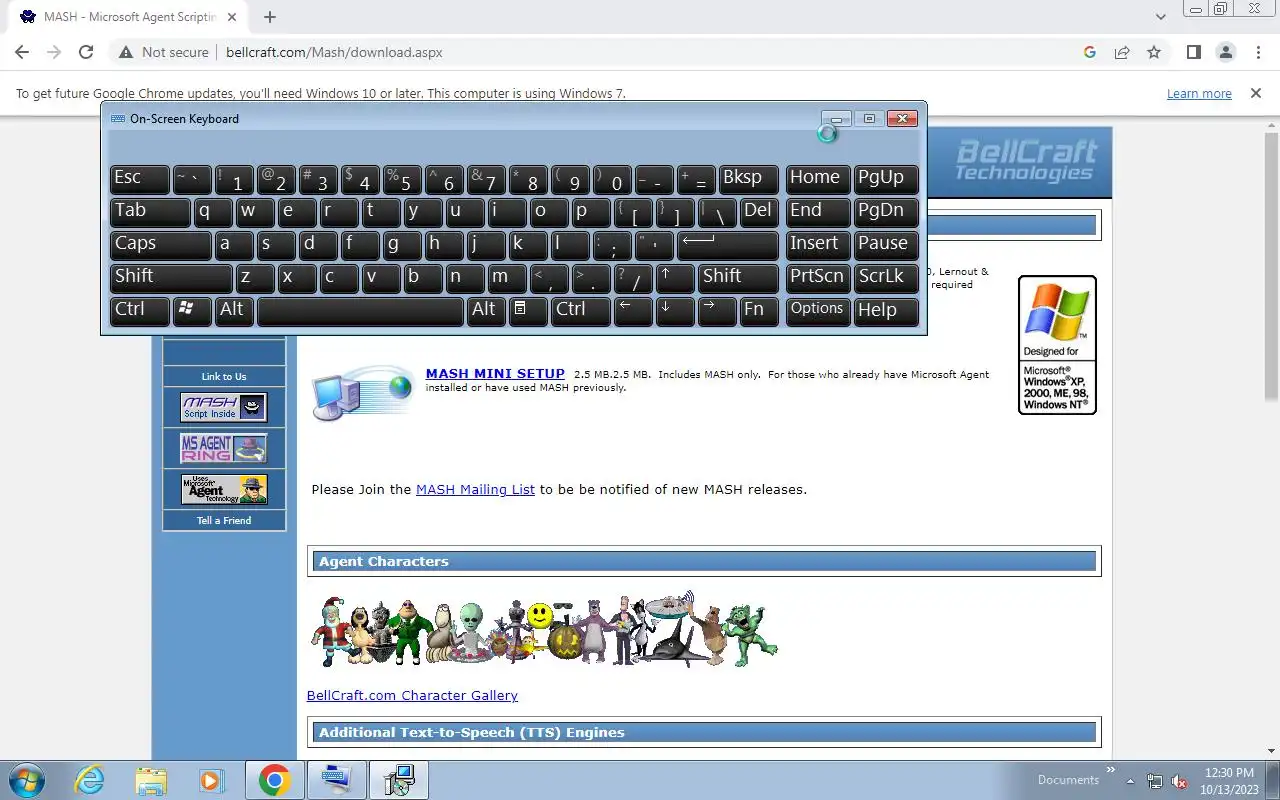Toggle Chrome side panel icon

pos(1194,52)
